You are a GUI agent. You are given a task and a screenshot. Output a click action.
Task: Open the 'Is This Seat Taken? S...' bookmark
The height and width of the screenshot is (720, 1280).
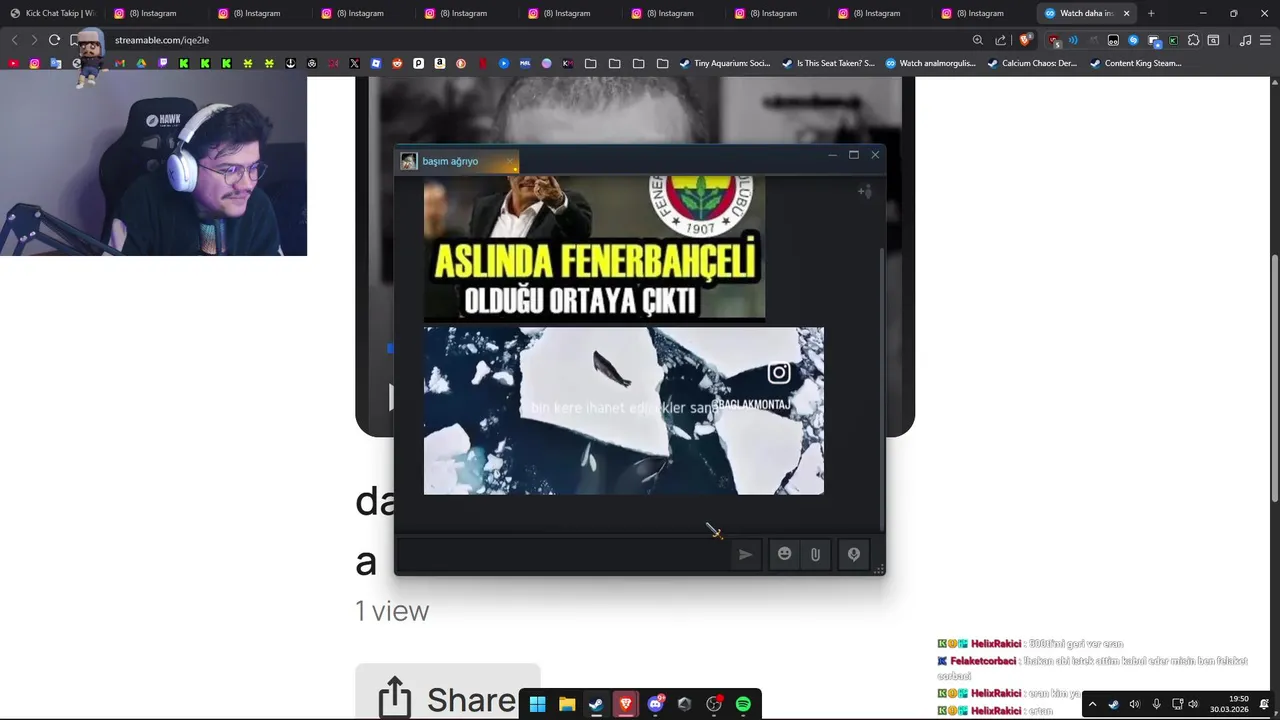828,63
